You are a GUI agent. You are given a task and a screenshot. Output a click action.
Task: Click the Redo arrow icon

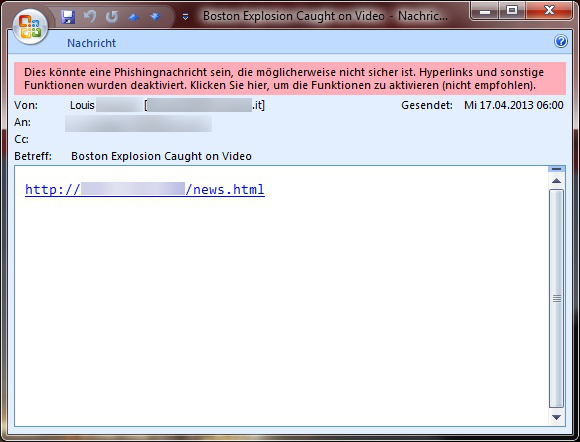[x=112, y=17]
